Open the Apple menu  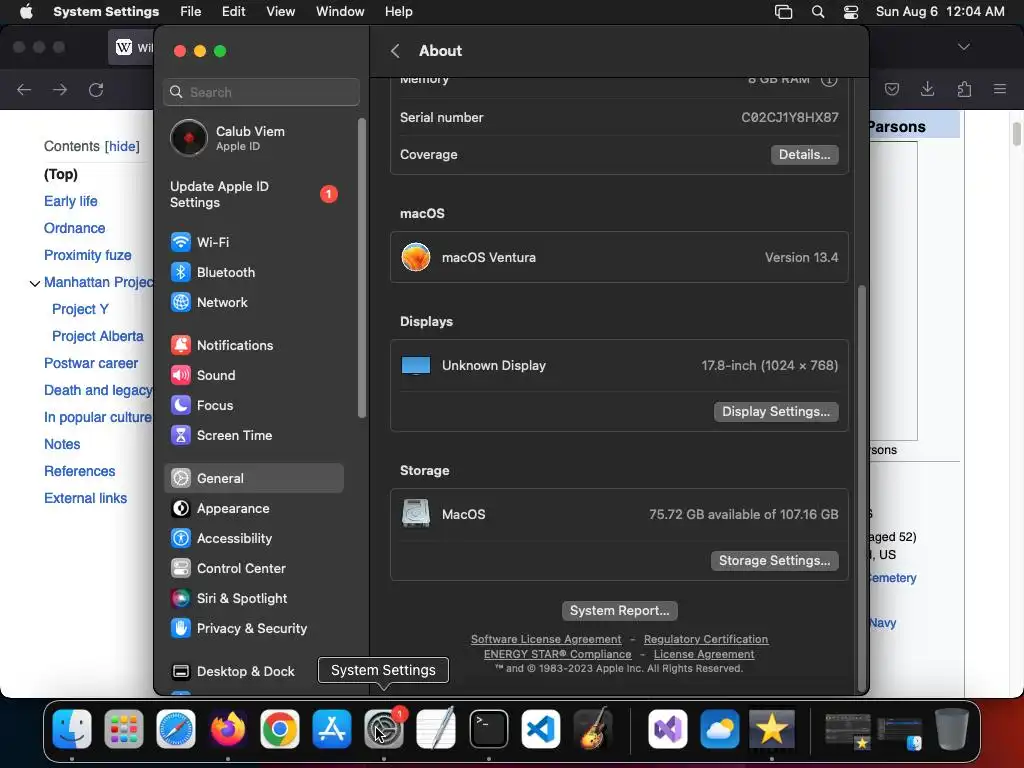pyautogui.click(x=26, y=12)
